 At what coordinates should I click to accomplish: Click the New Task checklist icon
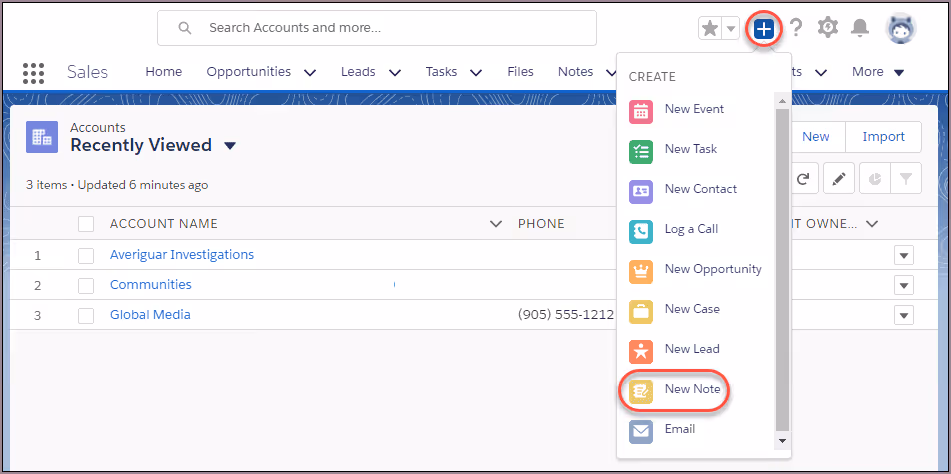pyautogui.click(x=641, y=152)
